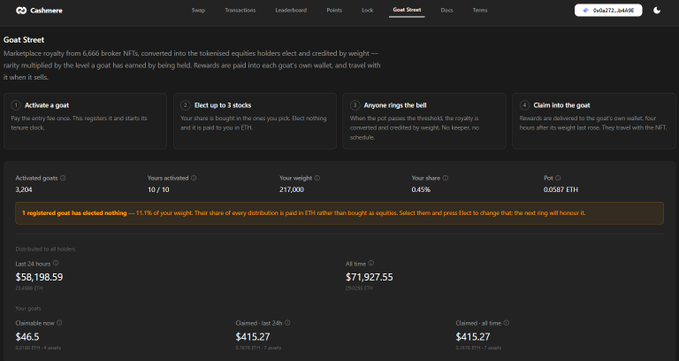The image size is (679, 361).
Task: Click the Claimed all time amount $415.27
Action: pos(473,337)
